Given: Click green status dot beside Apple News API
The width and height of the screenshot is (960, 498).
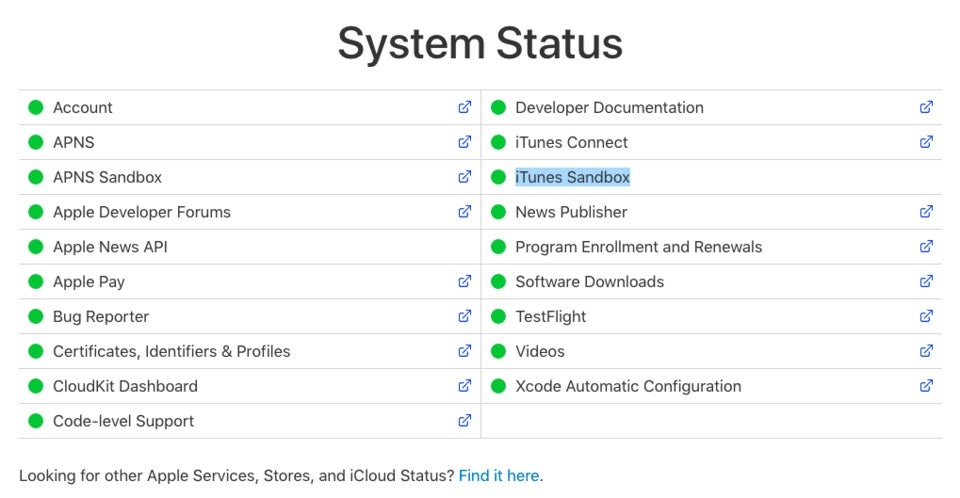Looking at the screenshot, I should tap(36, 247).
